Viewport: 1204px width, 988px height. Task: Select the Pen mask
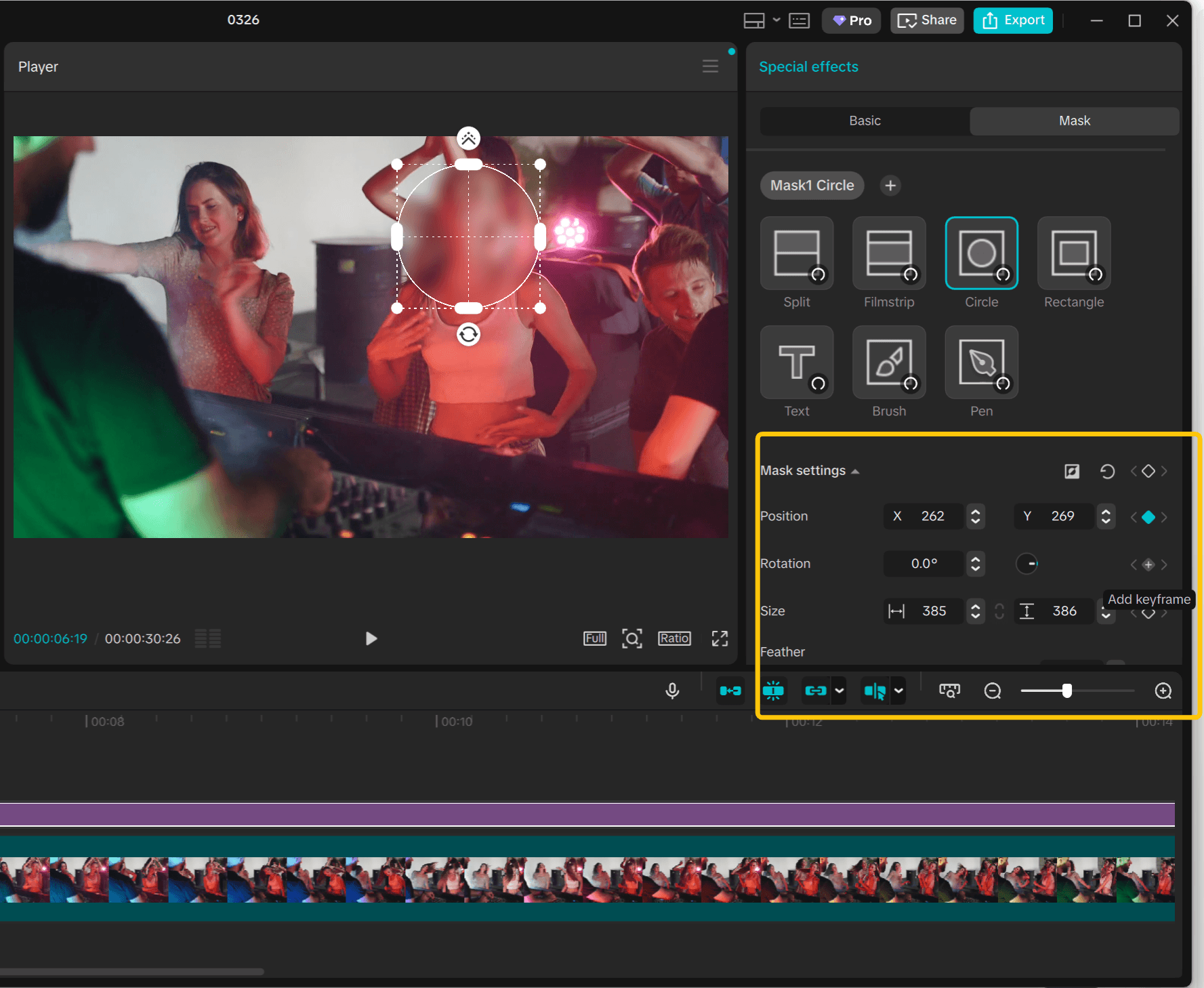pos(980,362)
